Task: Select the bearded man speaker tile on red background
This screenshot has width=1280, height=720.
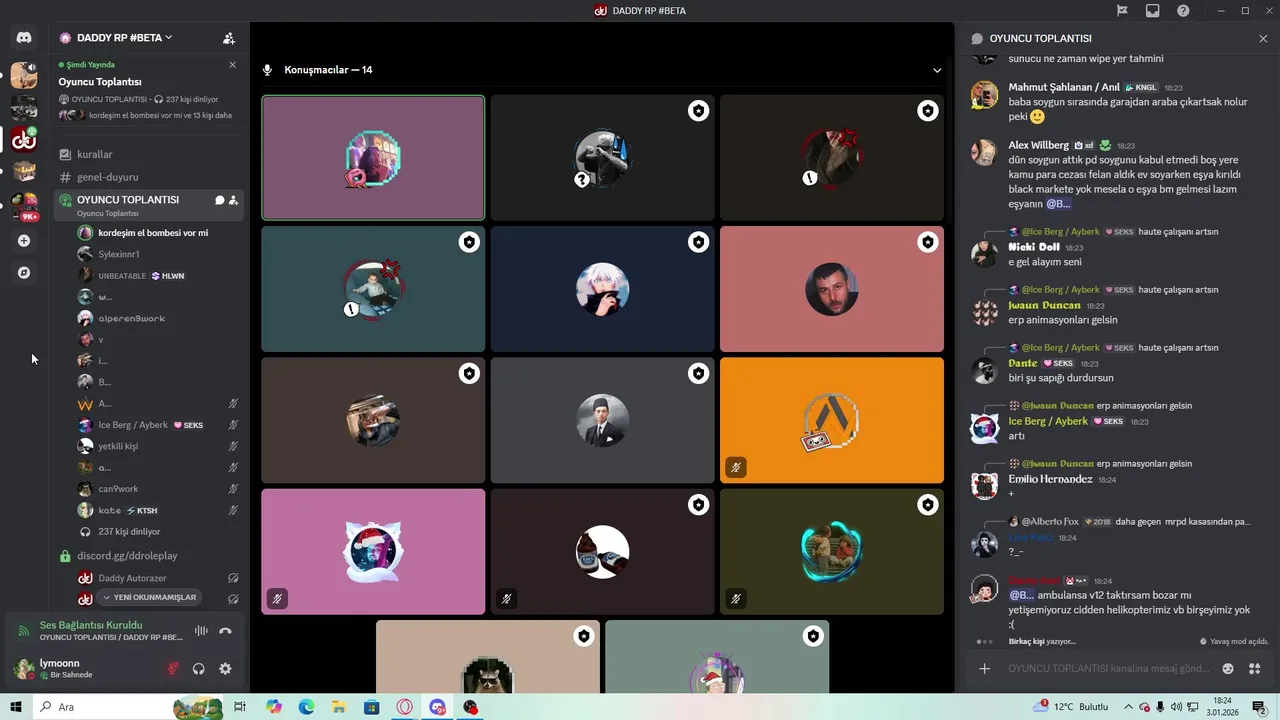Action: (832, 289)
